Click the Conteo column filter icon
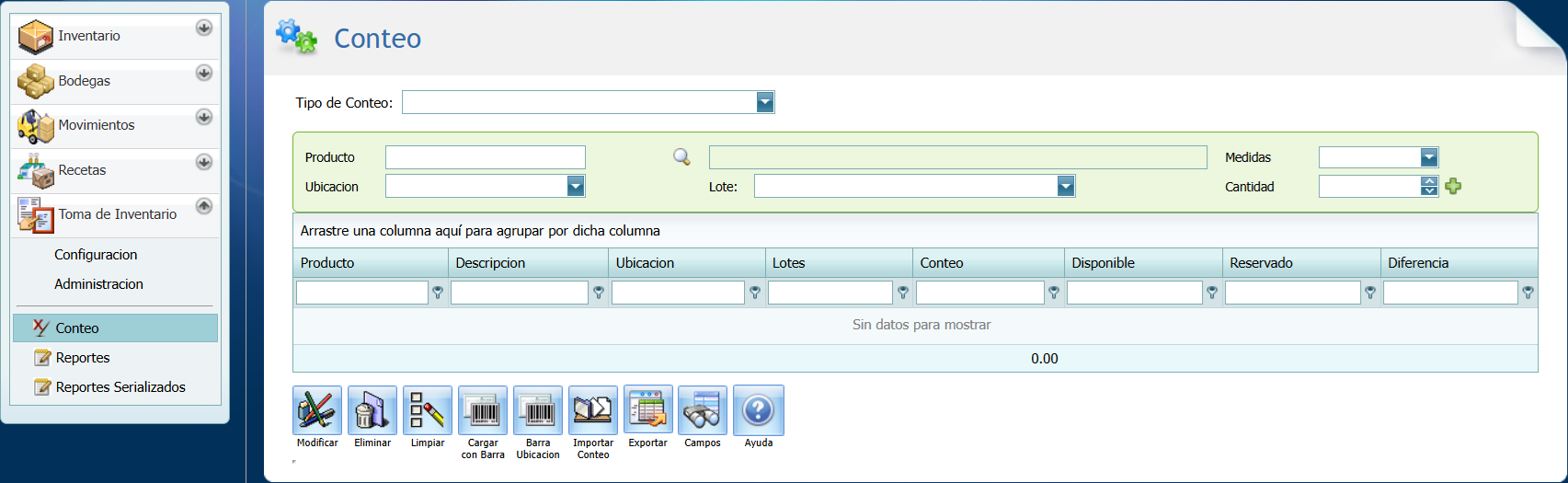Screen dimensions: 1568x483 pos(1054,293)
